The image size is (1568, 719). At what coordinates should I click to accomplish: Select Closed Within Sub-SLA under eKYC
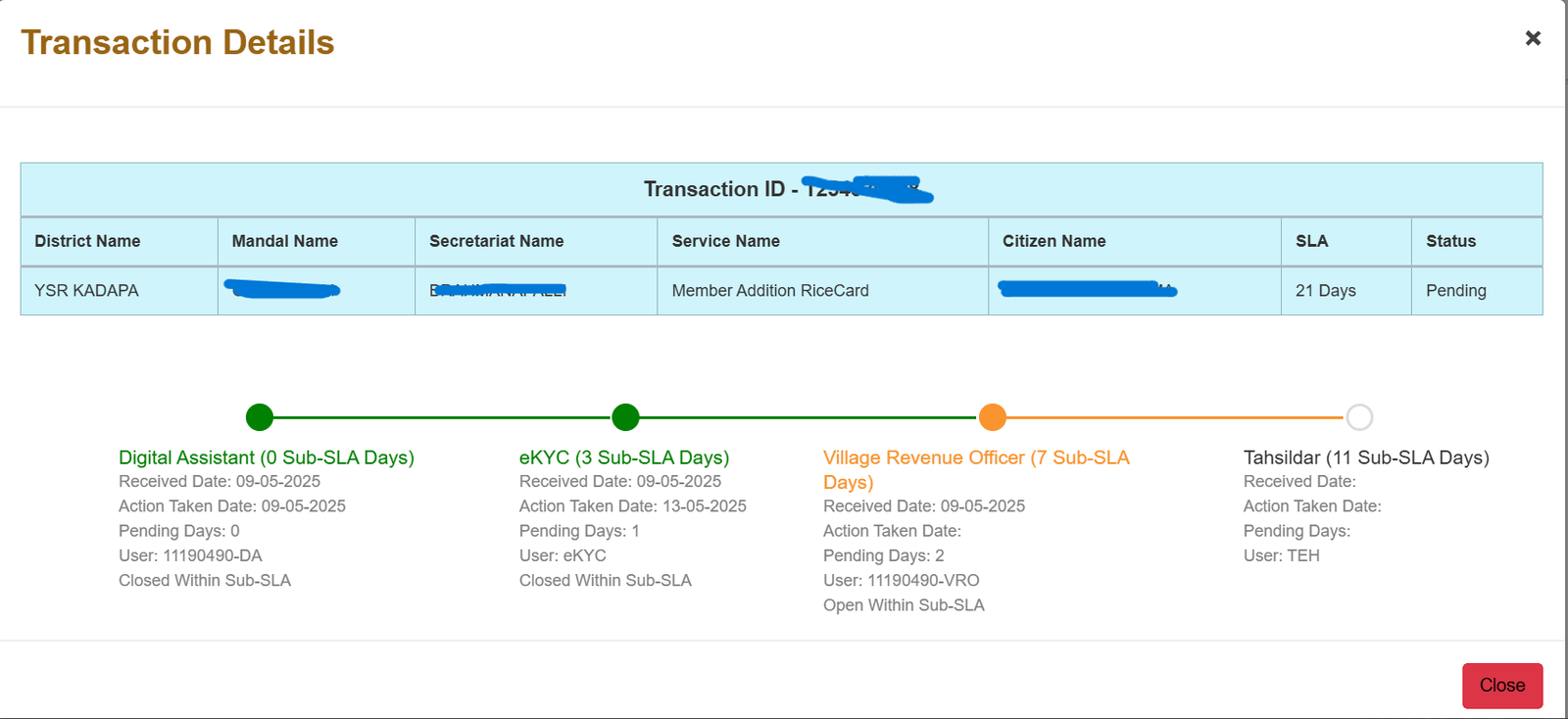[x=606, y=581]
